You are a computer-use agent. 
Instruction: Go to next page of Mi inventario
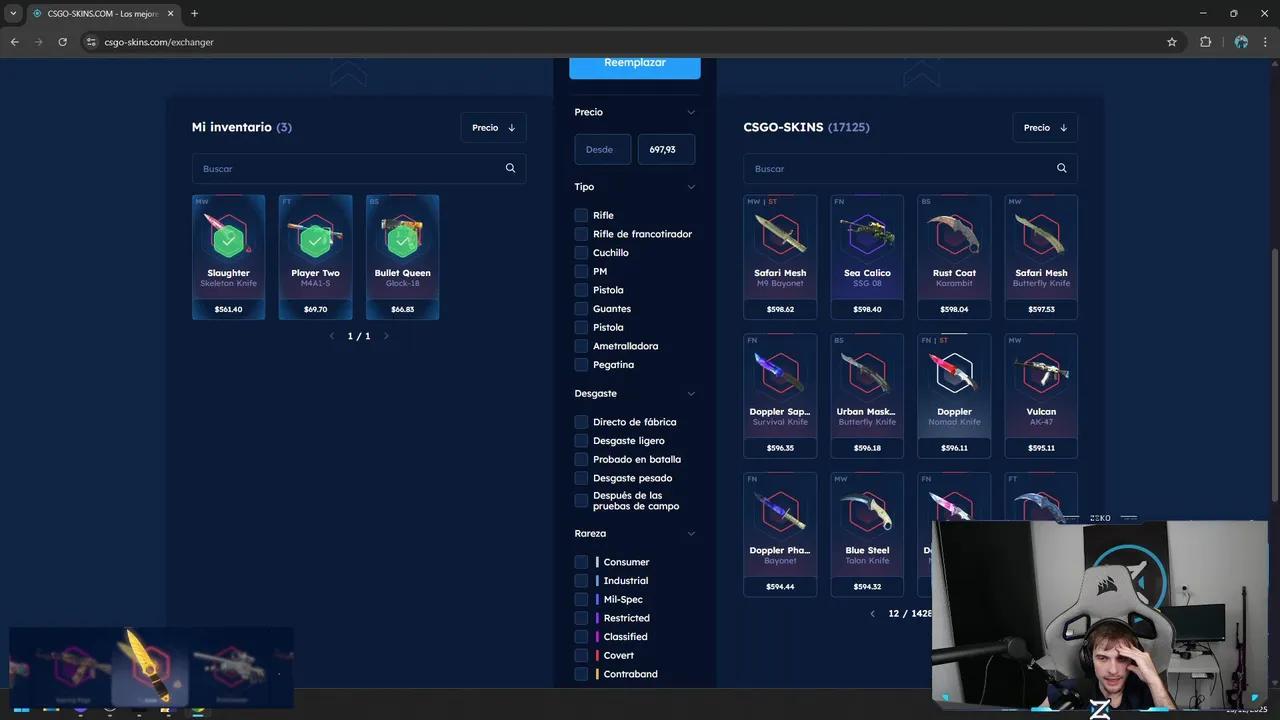tap(386, 336)
